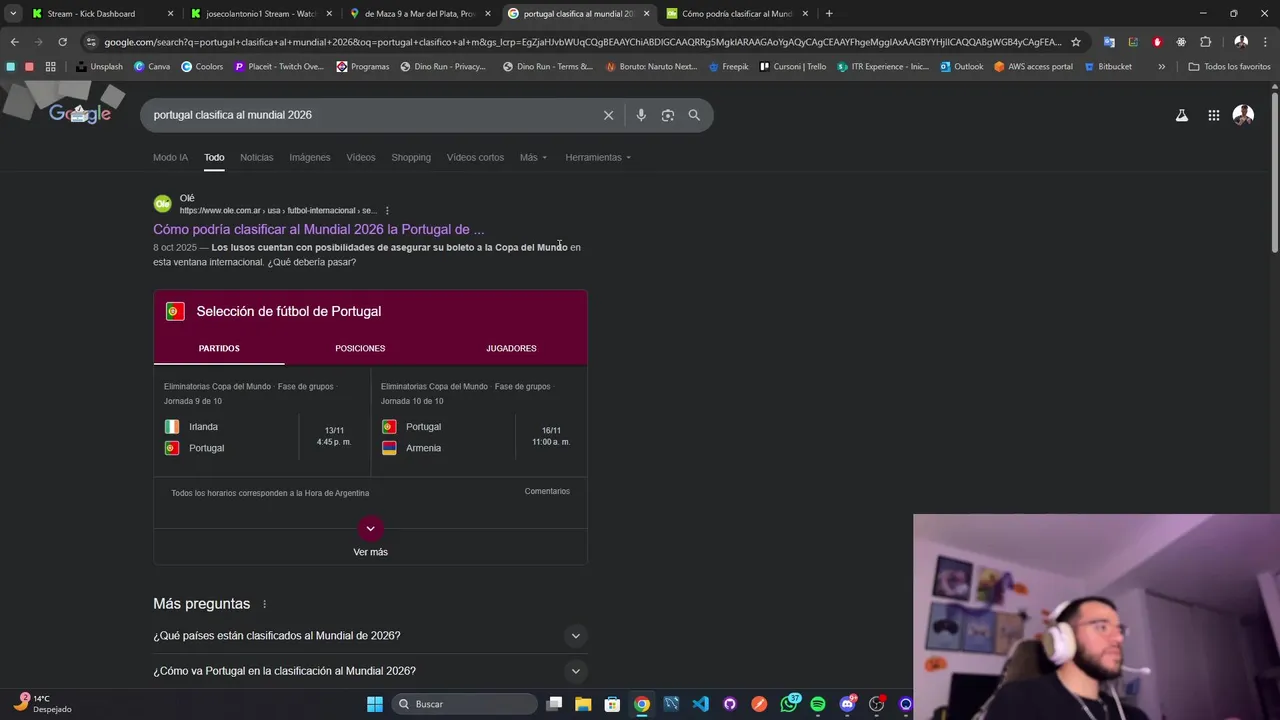This screenshot has height=720, width=1280.
Task: Open Google Lens image search icon
Action: coord(668,115)
